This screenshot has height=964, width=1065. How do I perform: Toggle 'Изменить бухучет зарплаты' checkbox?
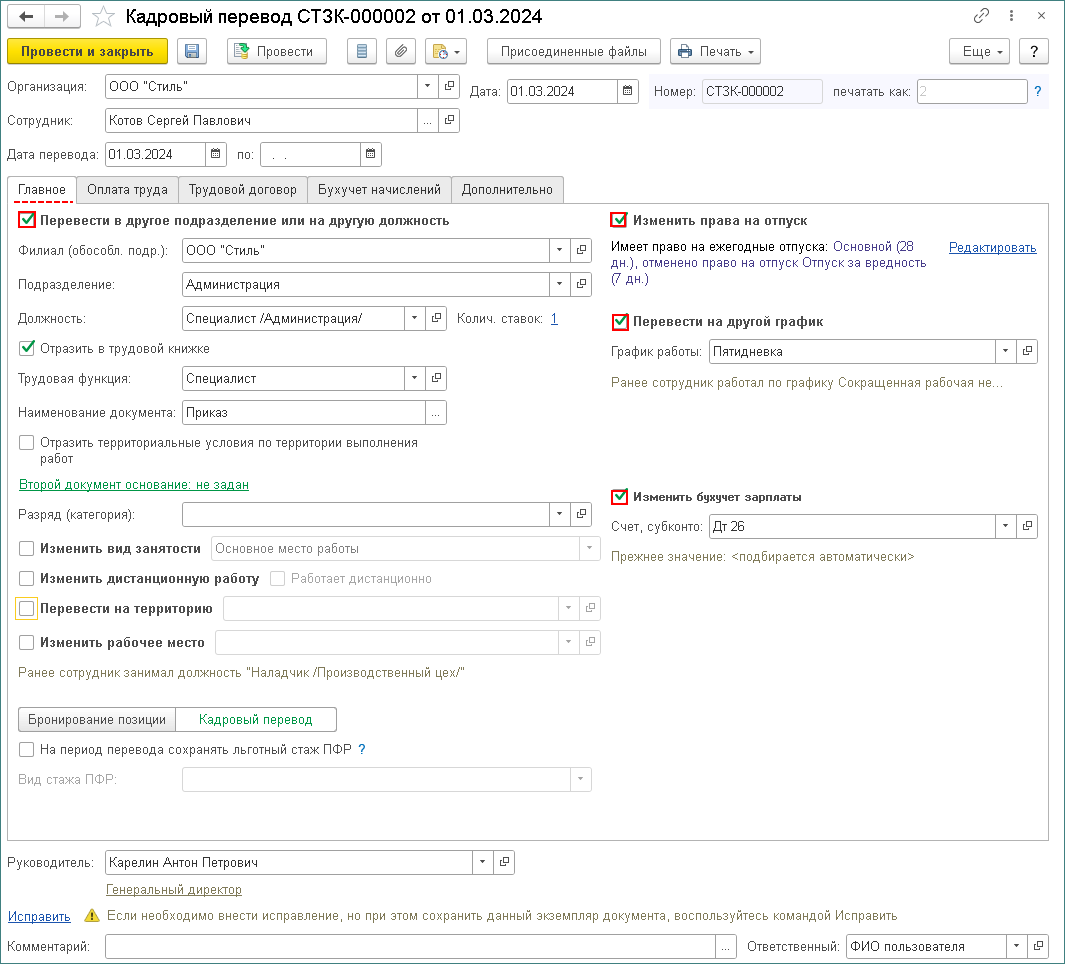click(619, 497)
